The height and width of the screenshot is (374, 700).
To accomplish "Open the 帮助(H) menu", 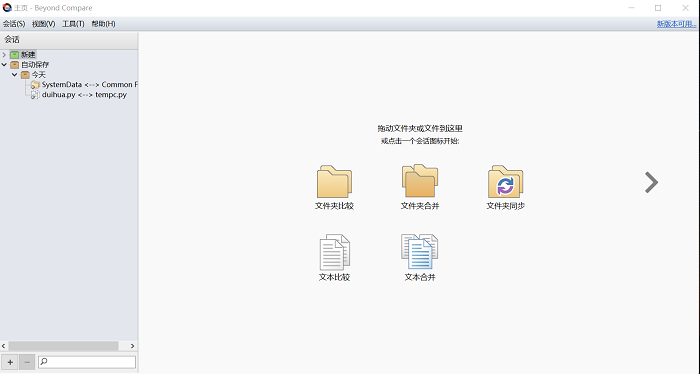I will pyautogui.click(x=103, y=24).
